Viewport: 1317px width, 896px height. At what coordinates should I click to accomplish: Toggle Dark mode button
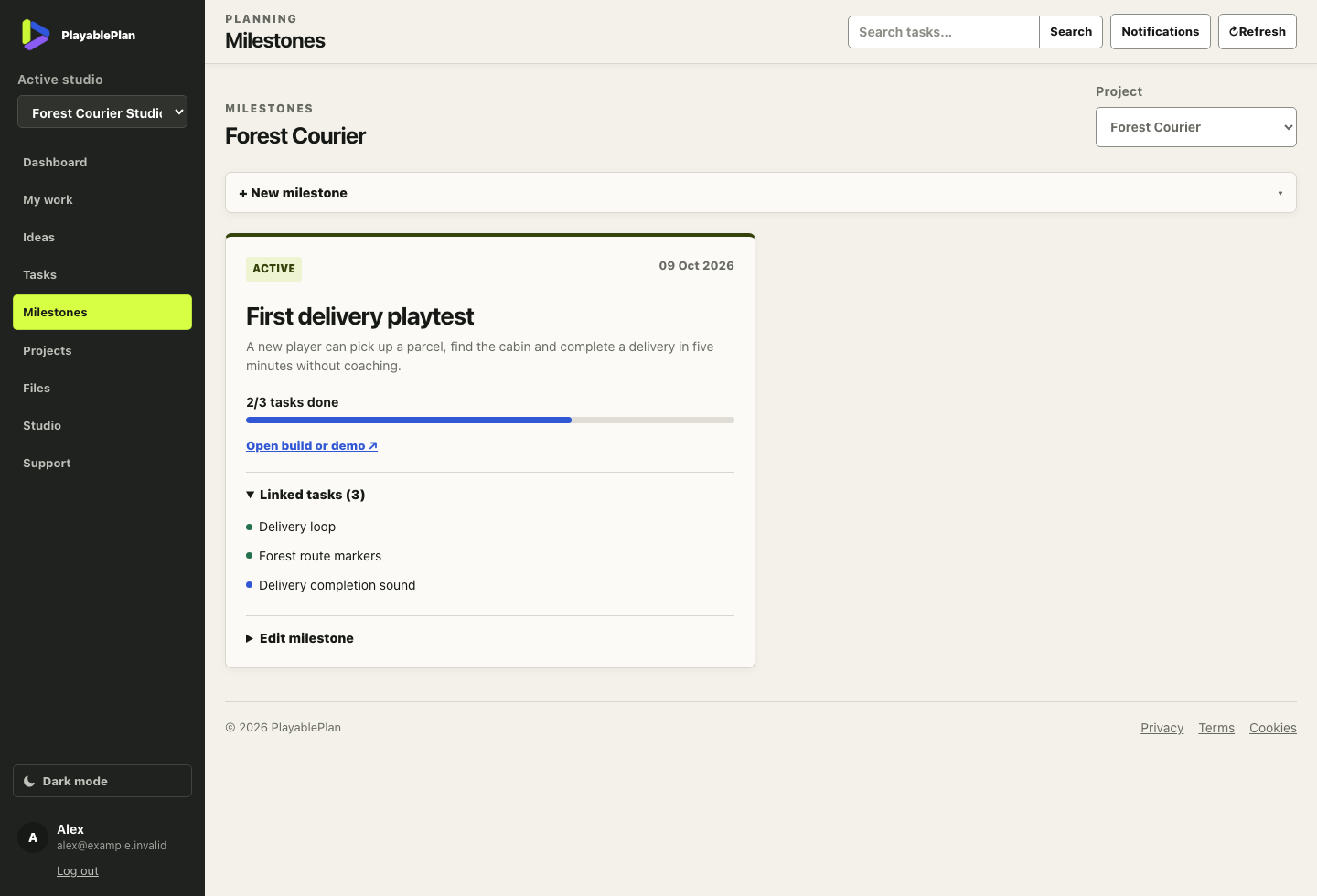pos(102,781)
